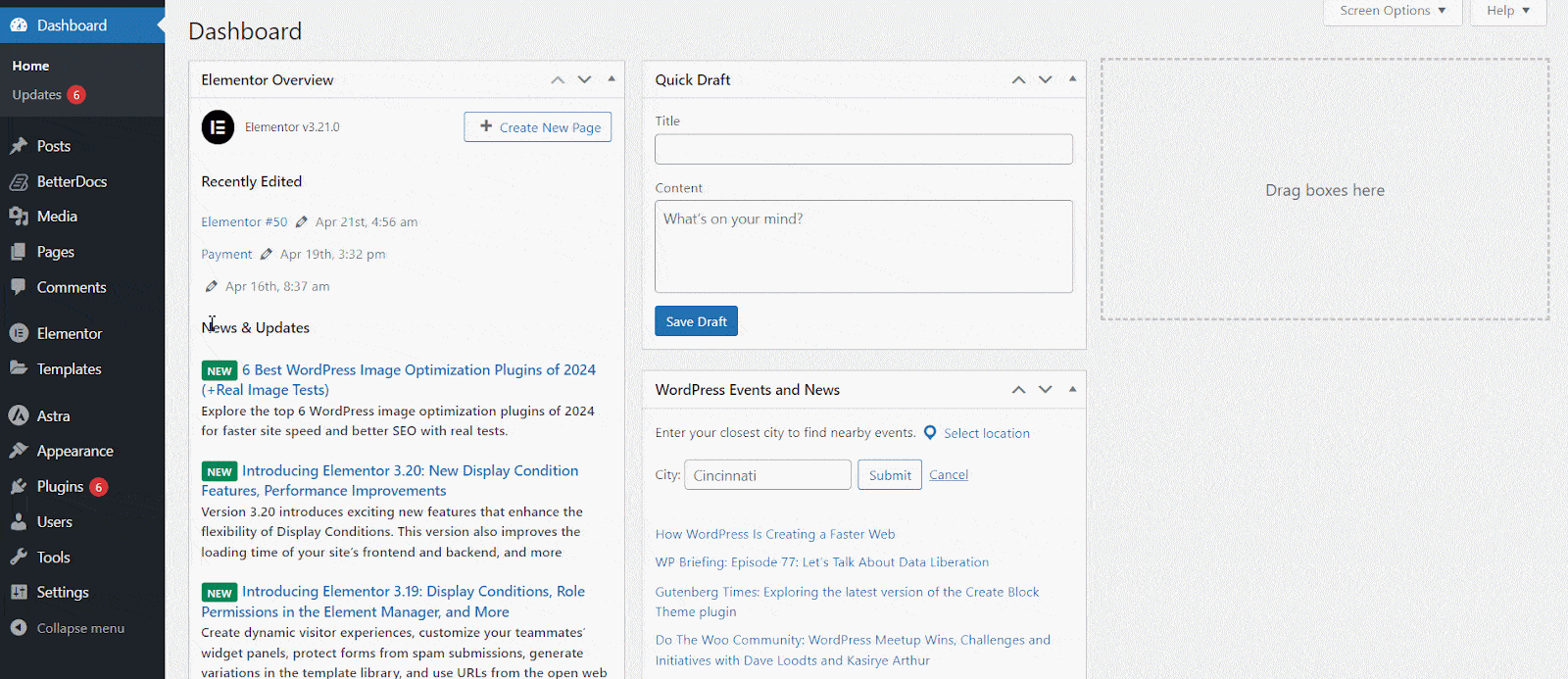This screenshot has width=1568, height=679.
Task: Move Quick Draft panel up with arrow
Action: pyautogui.click(x=1019, y=79)
